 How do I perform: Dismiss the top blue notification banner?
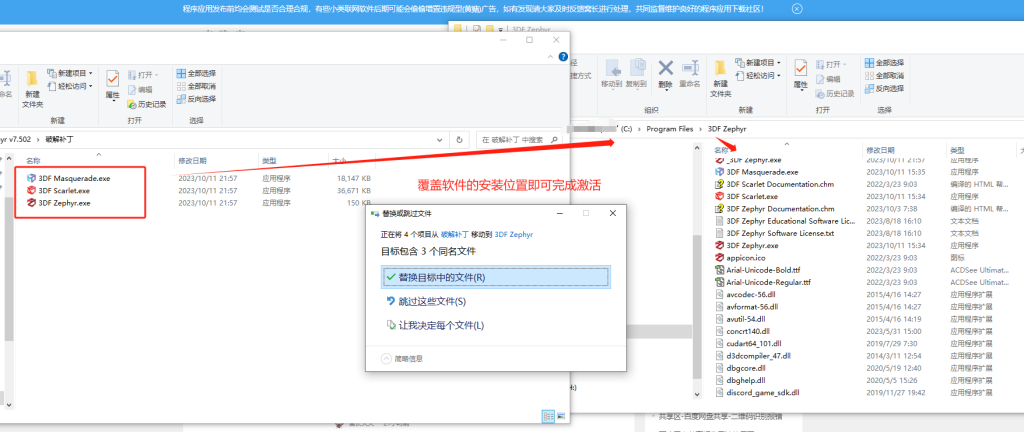pos(797,9)
